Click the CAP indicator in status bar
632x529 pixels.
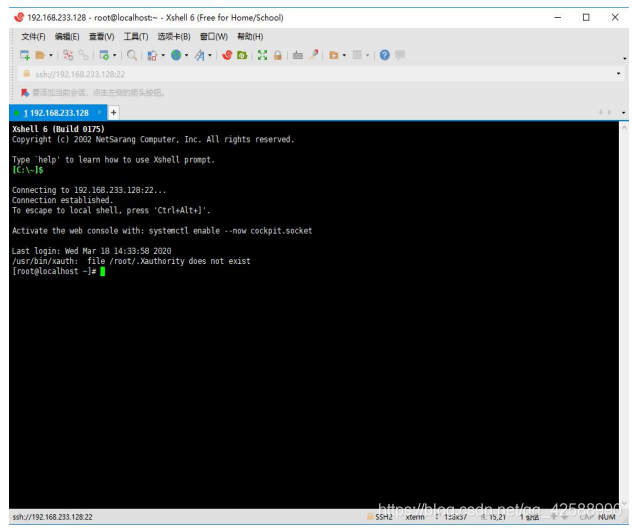(587, 517)
